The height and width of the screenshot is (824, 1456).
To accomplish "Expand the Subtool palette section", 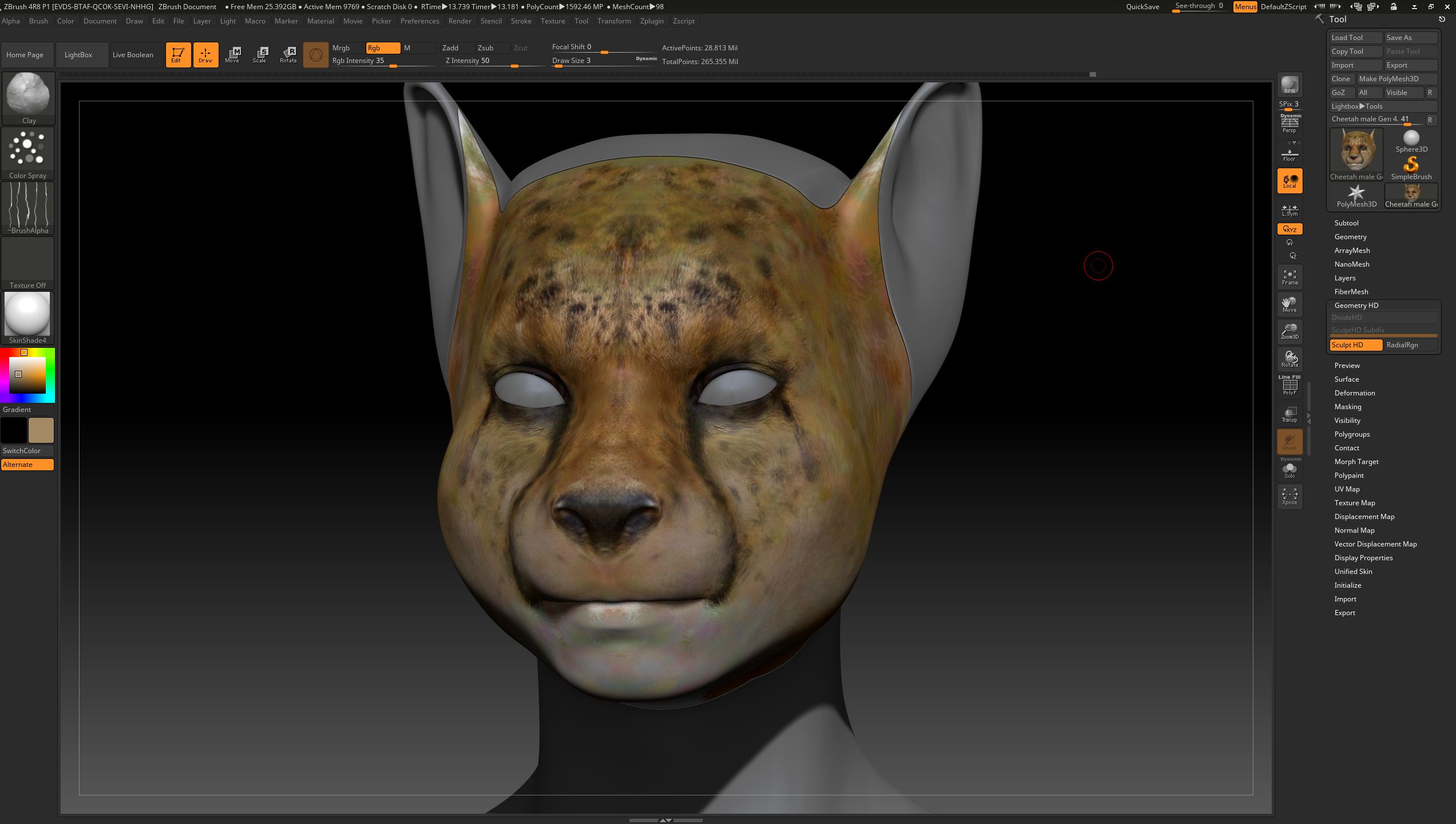I will click(1346, 223).
